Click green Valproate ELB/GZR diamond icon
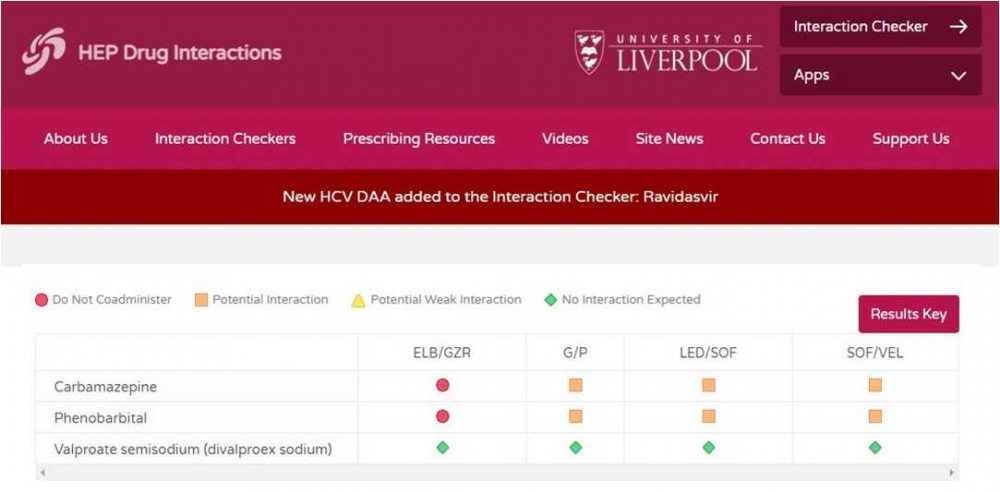1000x492 pixels. pos(443,448)
